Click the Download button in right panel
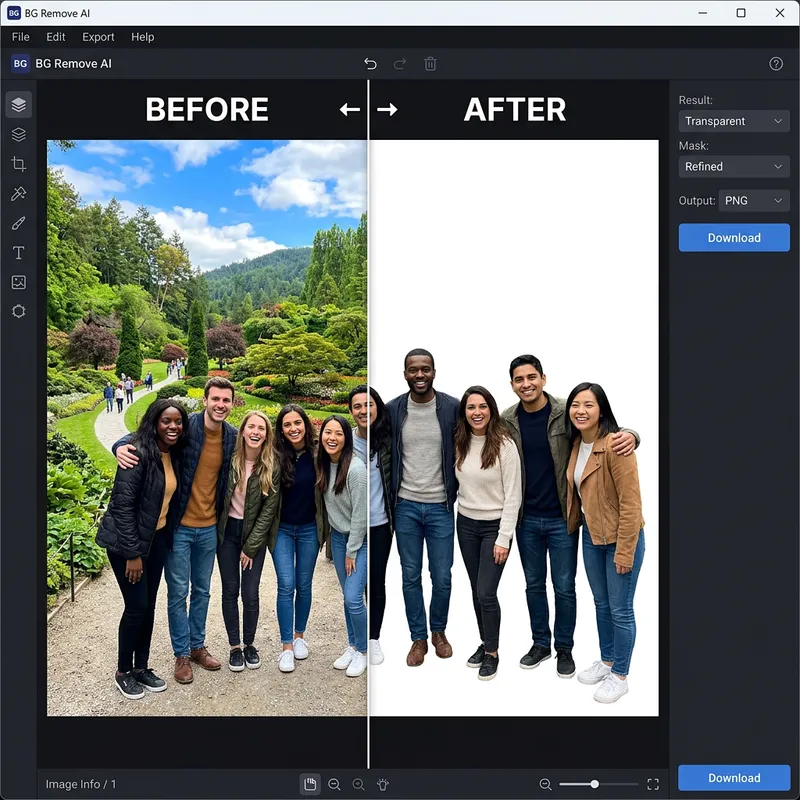Screen dimensions: 800x800 click(734, 237)
